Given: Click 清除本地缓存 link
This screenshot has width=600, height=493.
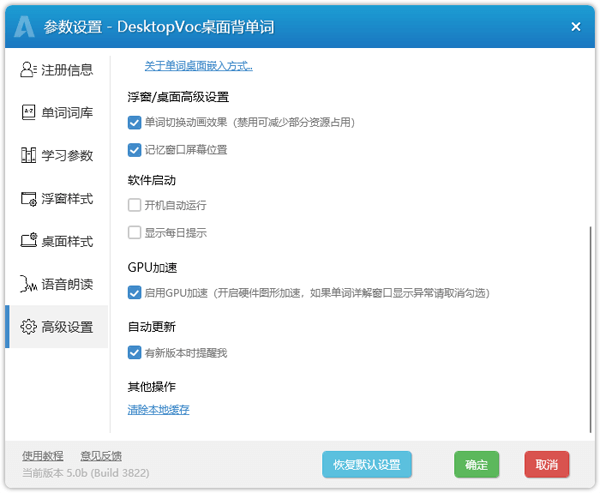Looking at the screenshot, I should (x=158, y=410).
